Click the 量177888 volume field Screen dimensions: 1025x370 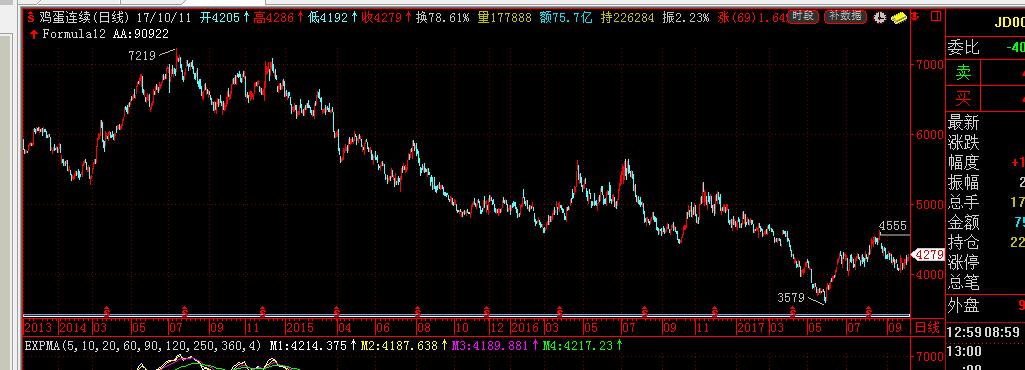(505, 18)
